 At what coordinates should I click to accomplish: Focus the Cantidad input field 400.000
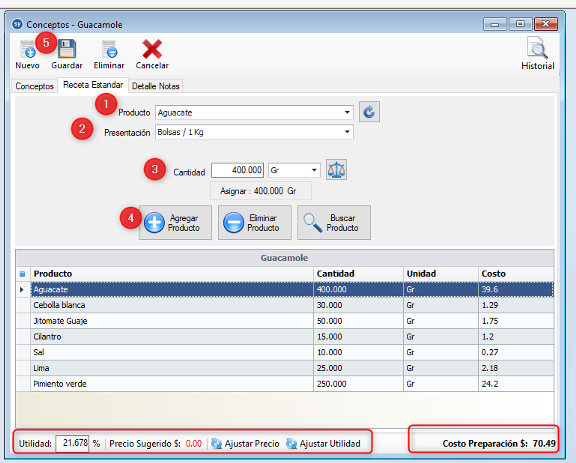[237, 170]
